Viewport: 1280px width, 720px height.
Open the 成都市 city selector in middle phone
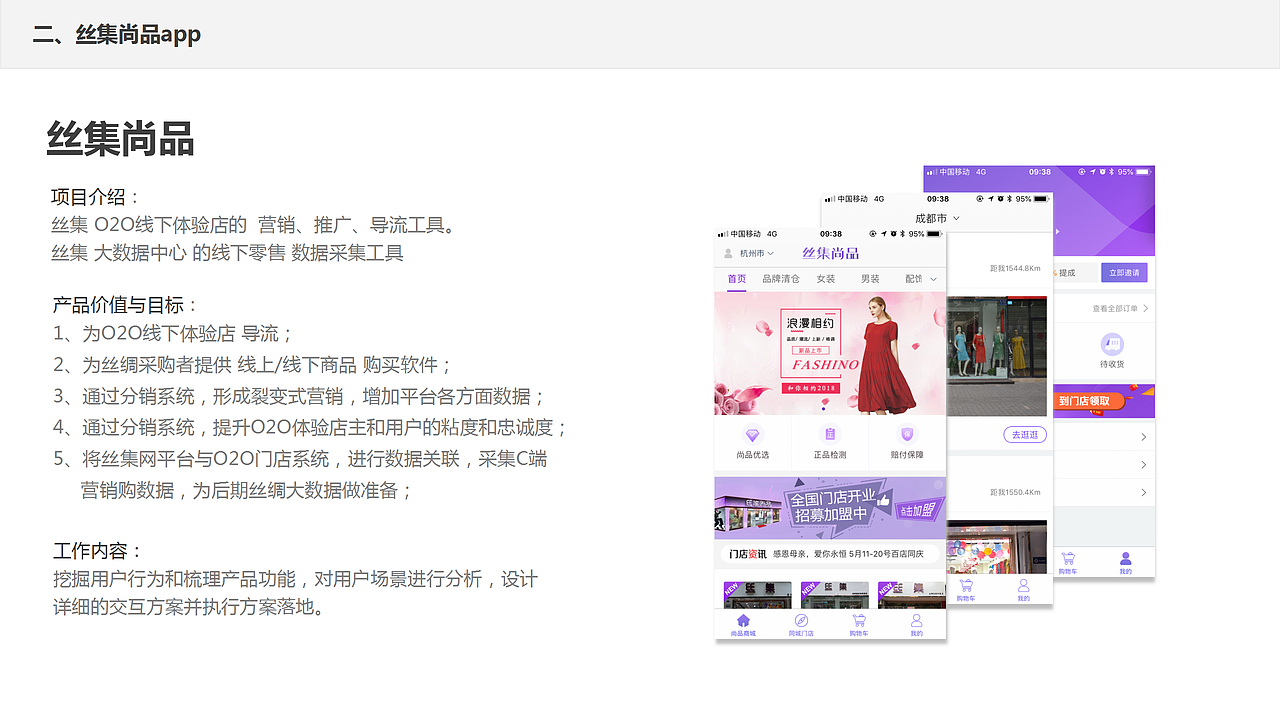point(937,218)
